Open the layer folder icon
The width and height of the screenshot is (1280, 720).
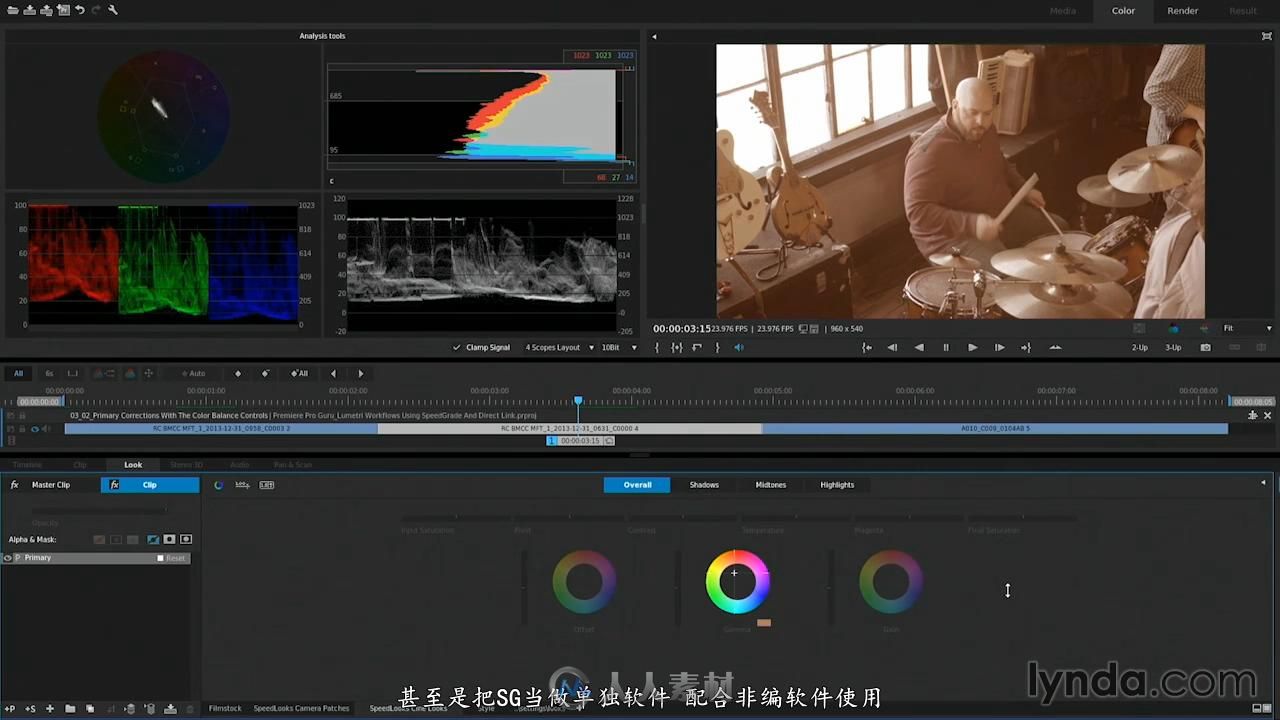pos(70,708)
